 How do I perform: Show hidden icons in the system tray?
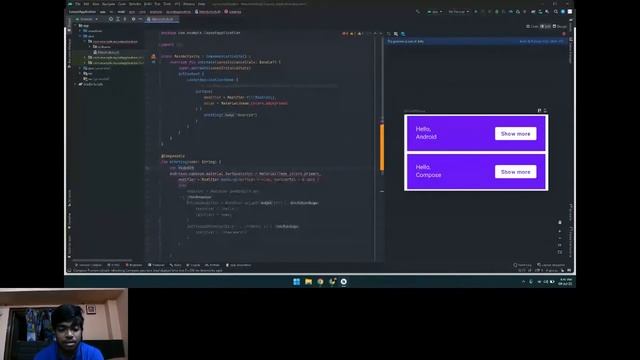tap(523, 282)
